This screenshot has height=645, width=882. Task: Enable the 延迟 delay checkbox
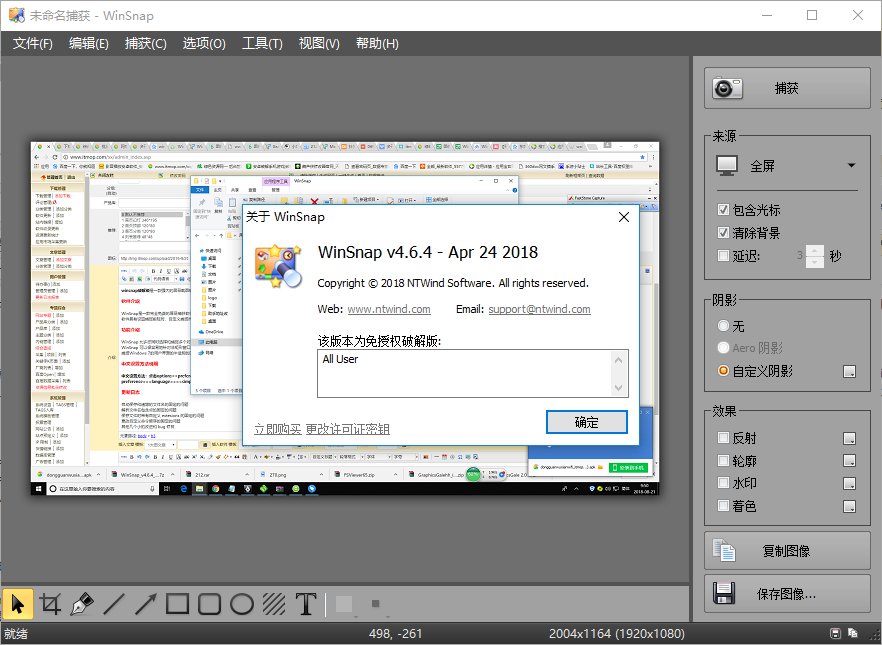point(723,255)
